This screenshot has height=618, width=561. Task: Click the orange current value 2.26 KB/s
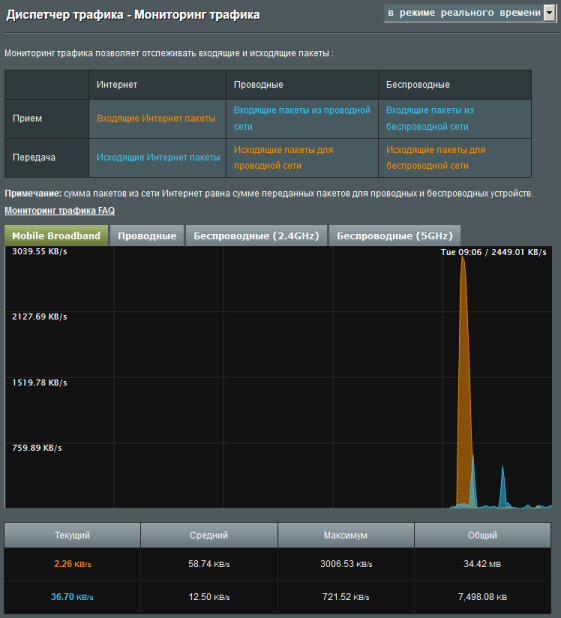73,564
